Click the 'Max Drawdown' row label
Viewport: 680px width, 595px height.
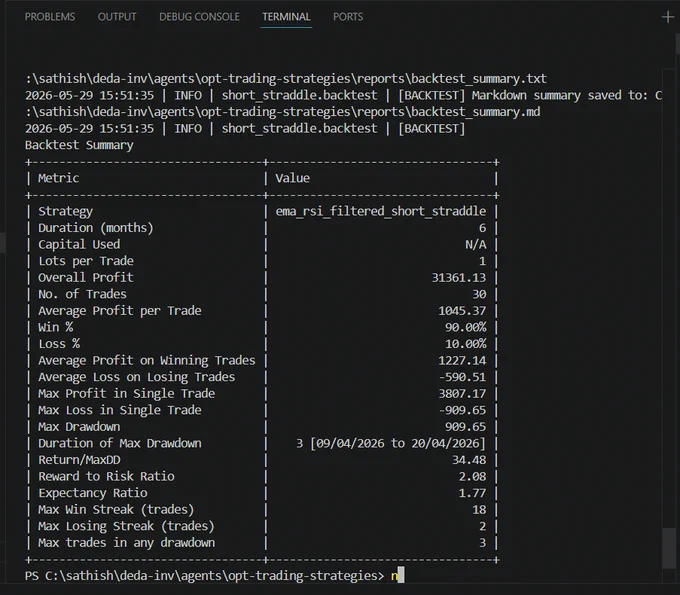point(79,427)
